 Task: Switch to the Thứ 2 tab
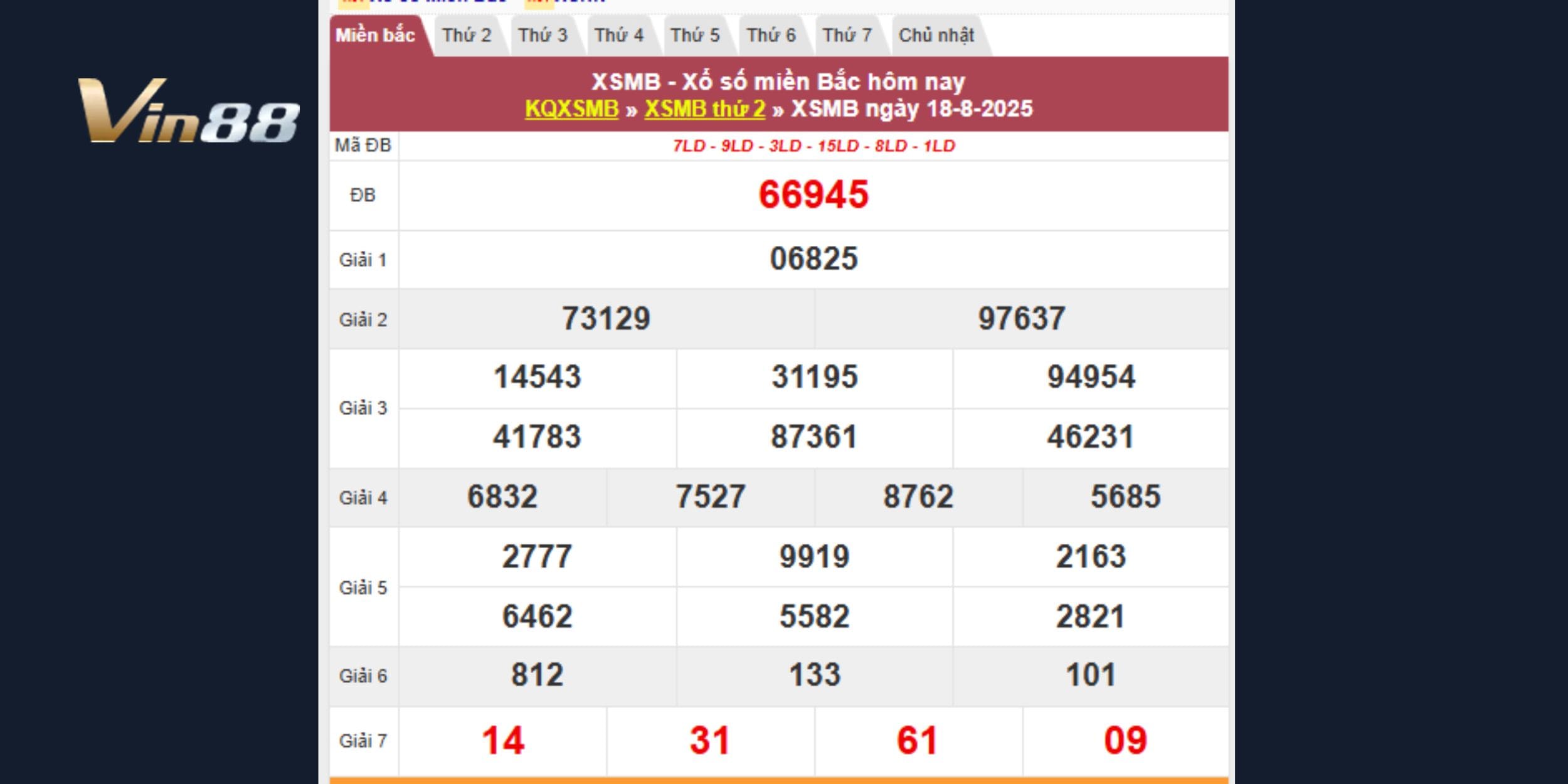466,35
